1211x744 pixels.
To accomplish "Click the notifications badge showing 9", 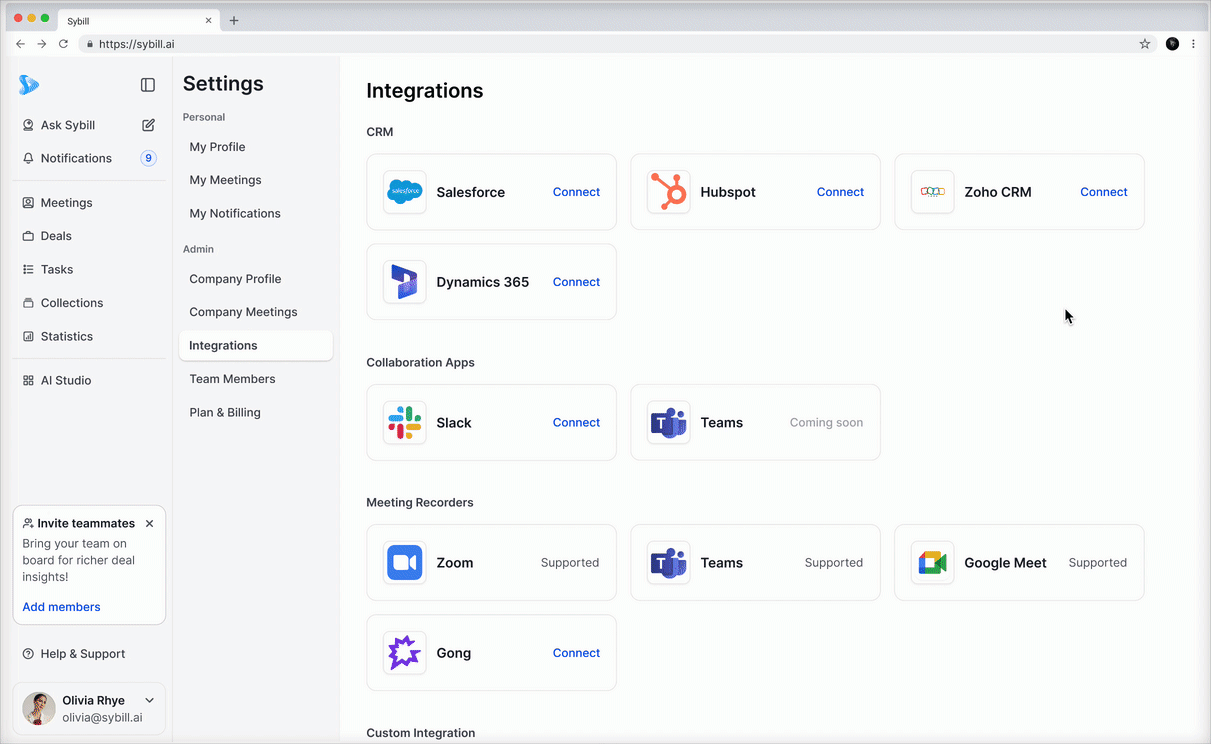I will (x=148, y=158).
